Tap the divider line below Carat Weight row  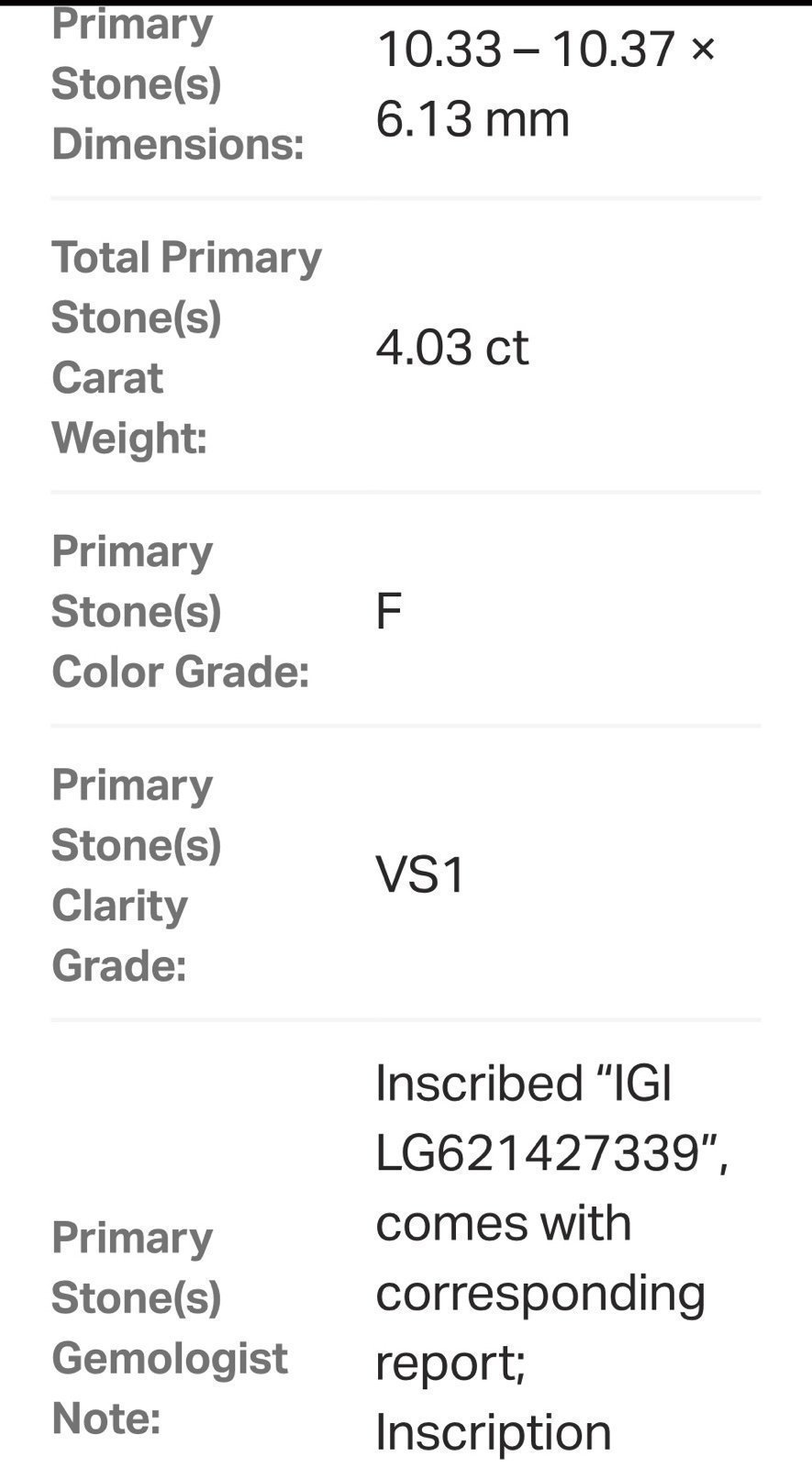[406, 493]
